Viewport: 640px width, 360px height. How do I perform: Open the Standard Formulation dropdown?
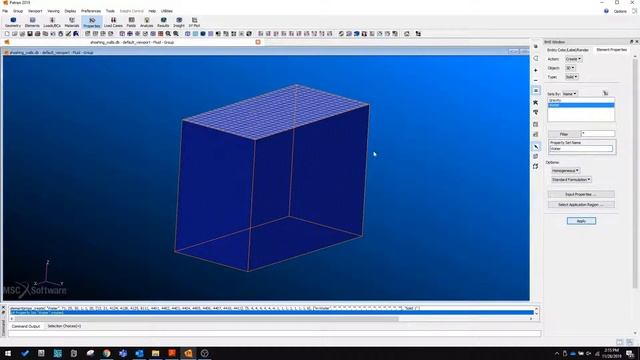coord(571,180)
